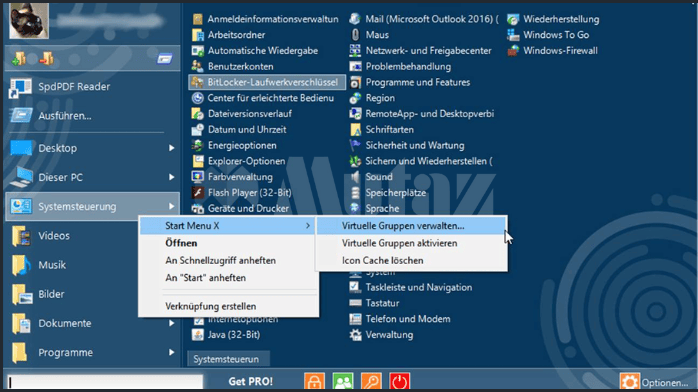Click the Energieoptionen icon

(x=198, y=145)
